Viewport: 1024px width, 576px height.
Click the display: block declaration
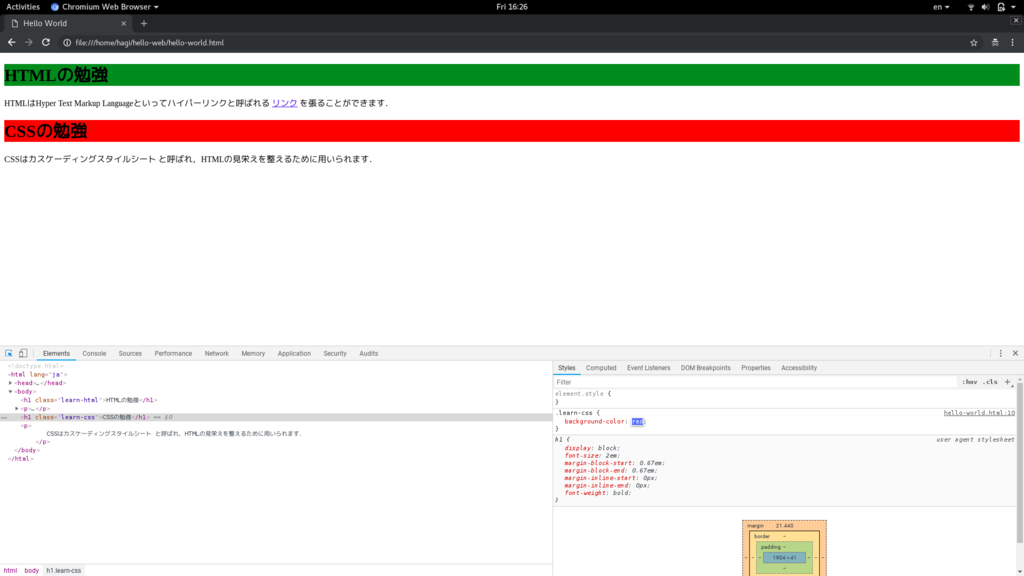pyautogui.click(x=592, y=448)
